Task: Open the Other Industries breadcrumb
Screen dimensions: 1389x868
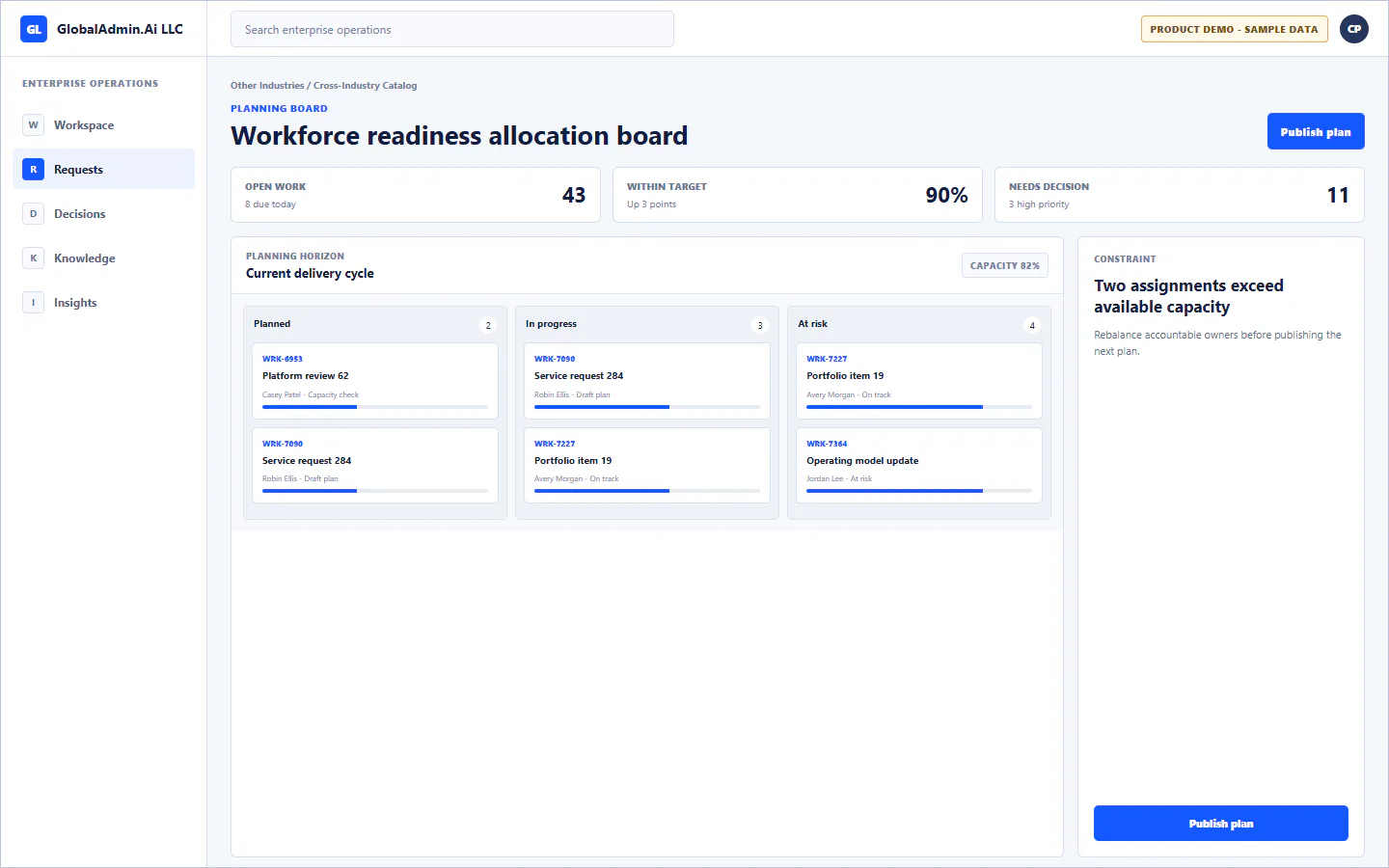Action: coord(267,86)
